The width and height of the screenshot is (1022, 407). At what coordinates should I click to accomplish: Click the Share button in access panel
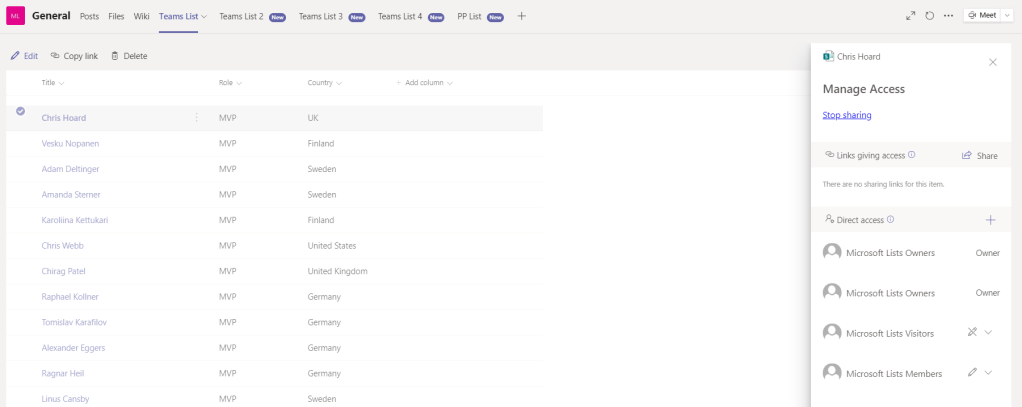[979, 156]
